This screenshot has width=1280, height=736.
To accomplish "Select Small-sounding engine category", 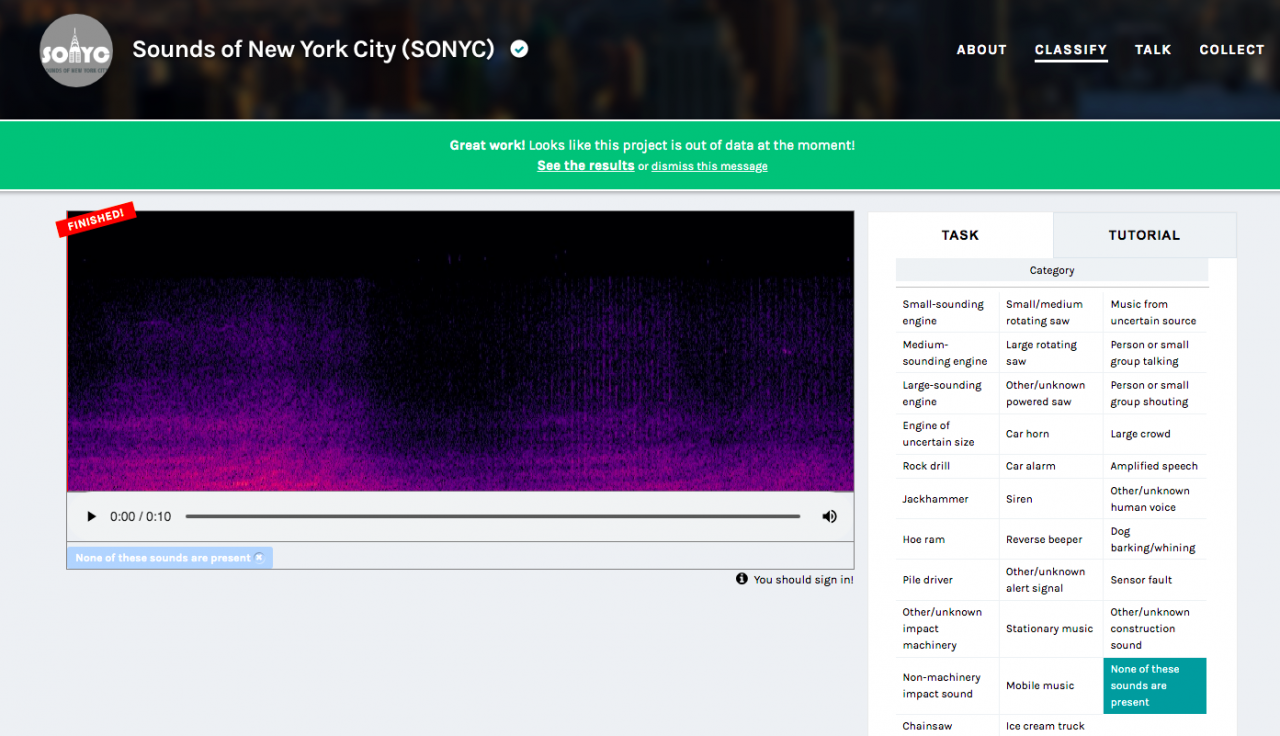I will pos(947,312).
